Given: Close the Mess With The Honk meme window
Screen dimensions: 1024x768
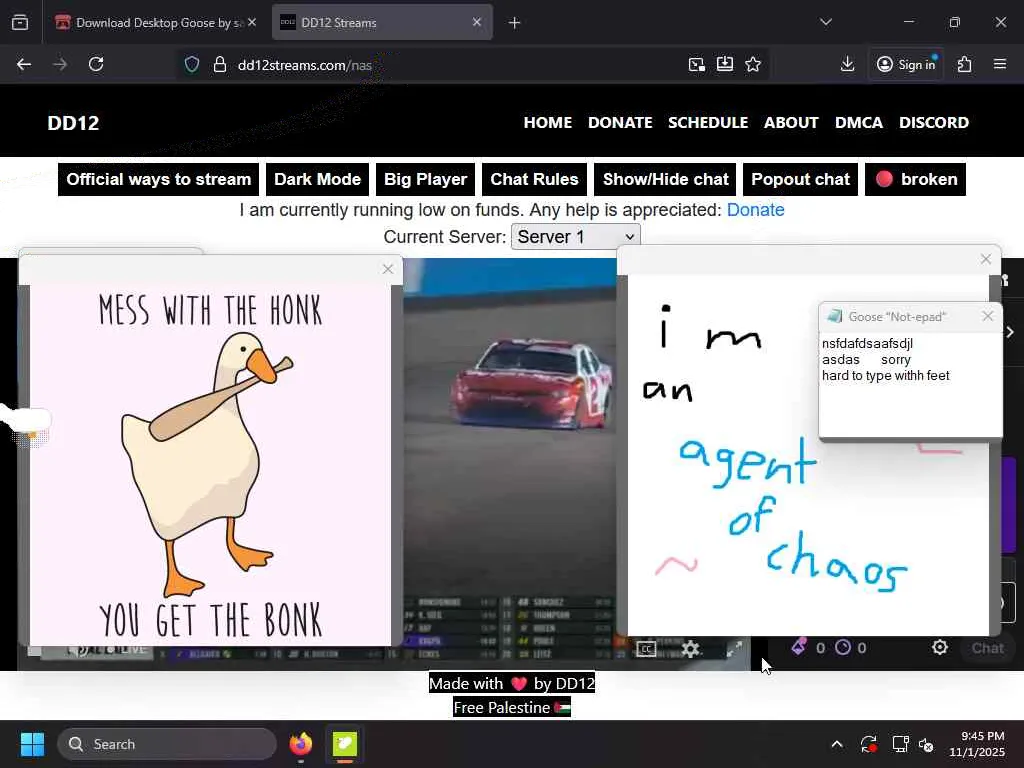Looking at the screenshot, I should [388, 269].
